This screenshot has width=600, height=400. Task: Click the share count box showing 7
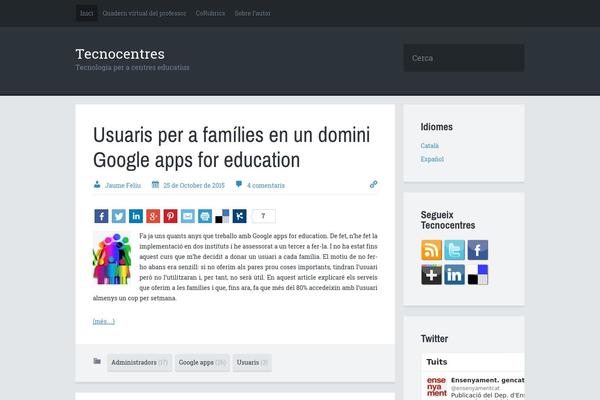pyautogui.click(x=263, y=216)
